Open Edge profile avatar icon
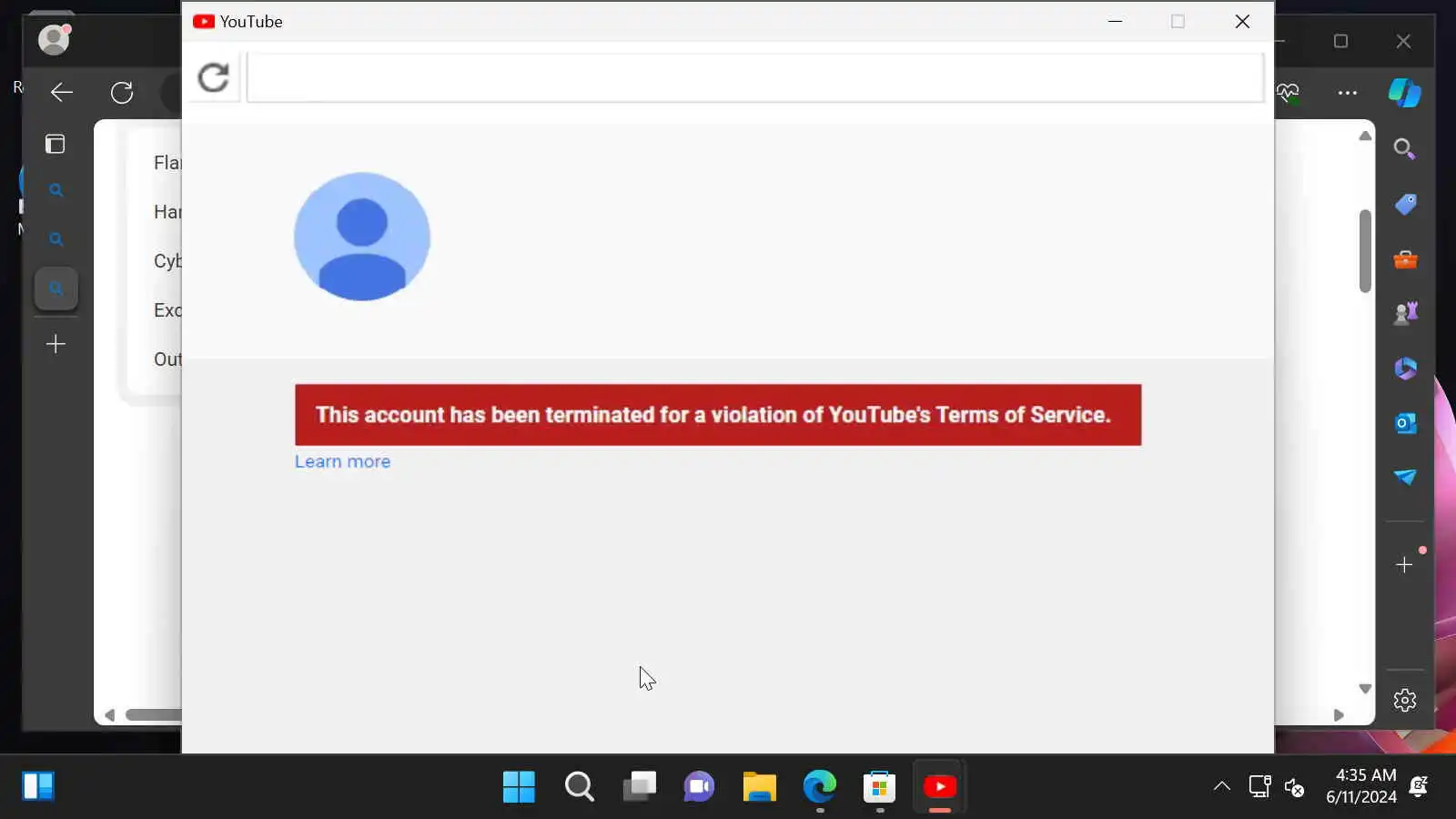This screenshot has height=819, width=1456. [x=55, y=39]
